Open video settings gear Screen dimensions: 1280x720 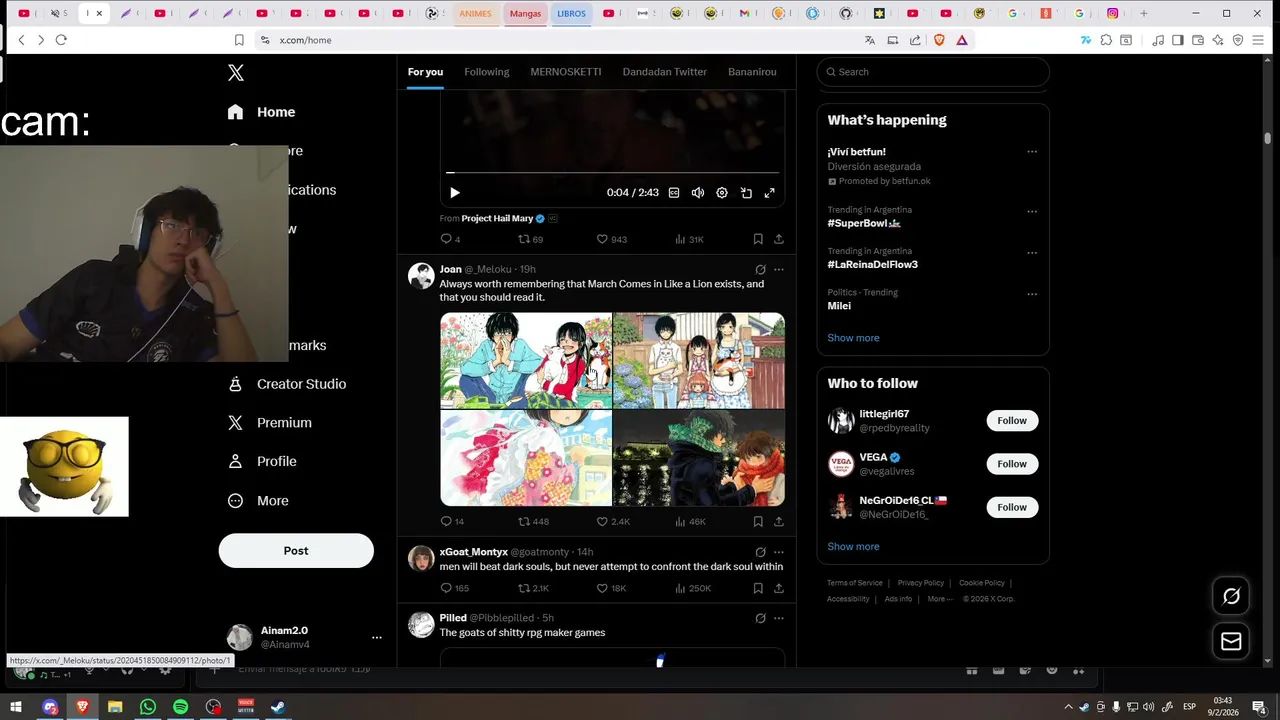tap(722, 193)
